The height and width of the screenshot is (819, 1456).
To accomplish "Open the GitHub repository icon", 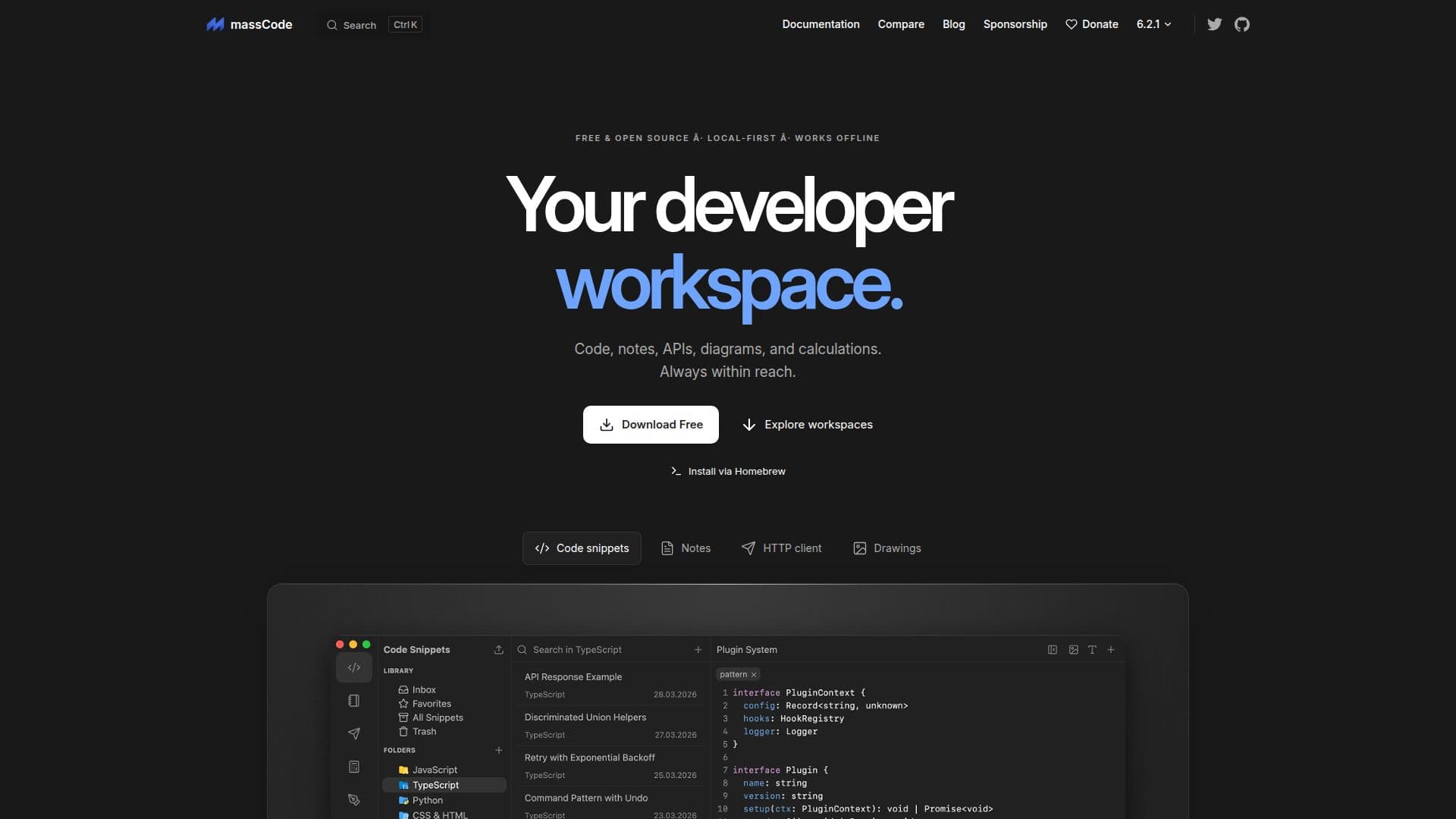I will tap(1242, 24).
